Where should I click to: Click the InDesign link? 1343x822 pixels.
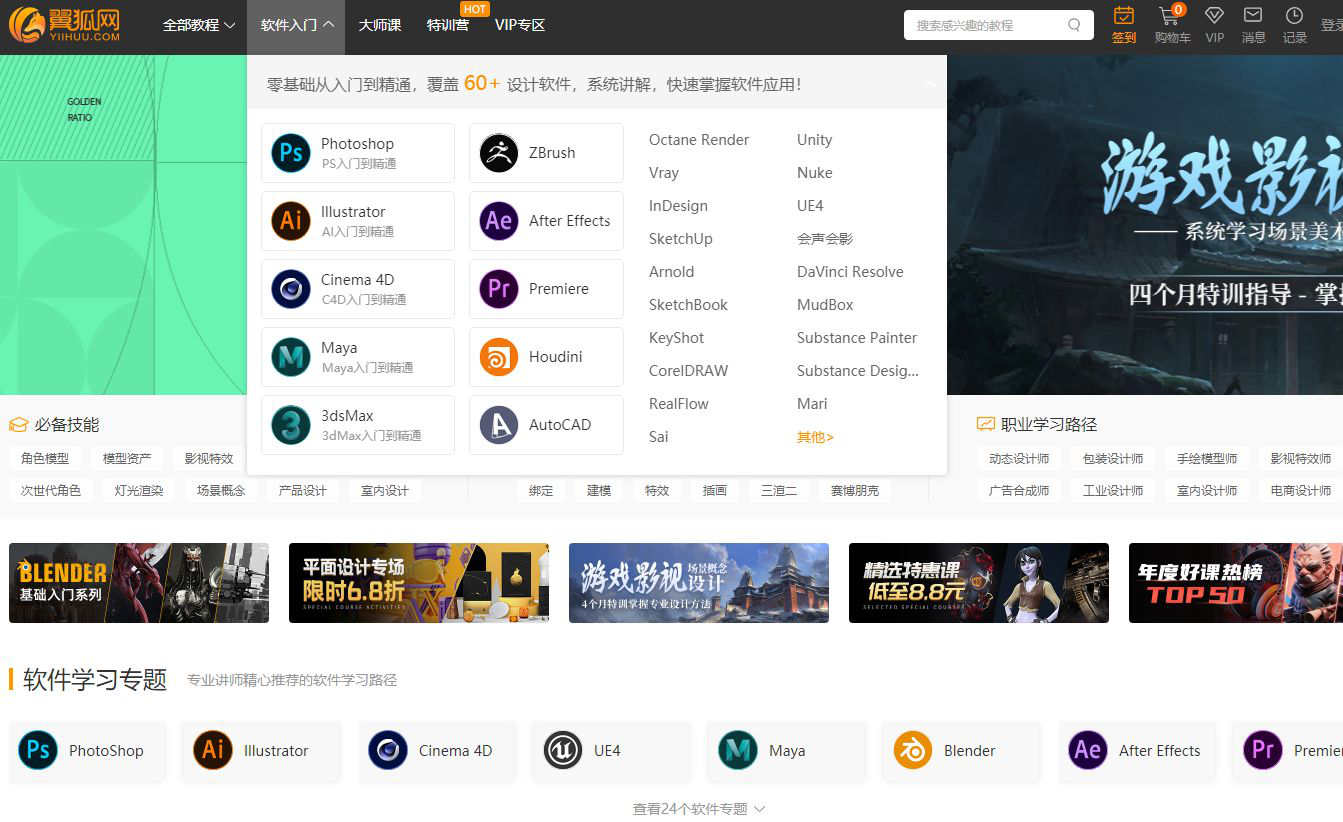point(678,206)
